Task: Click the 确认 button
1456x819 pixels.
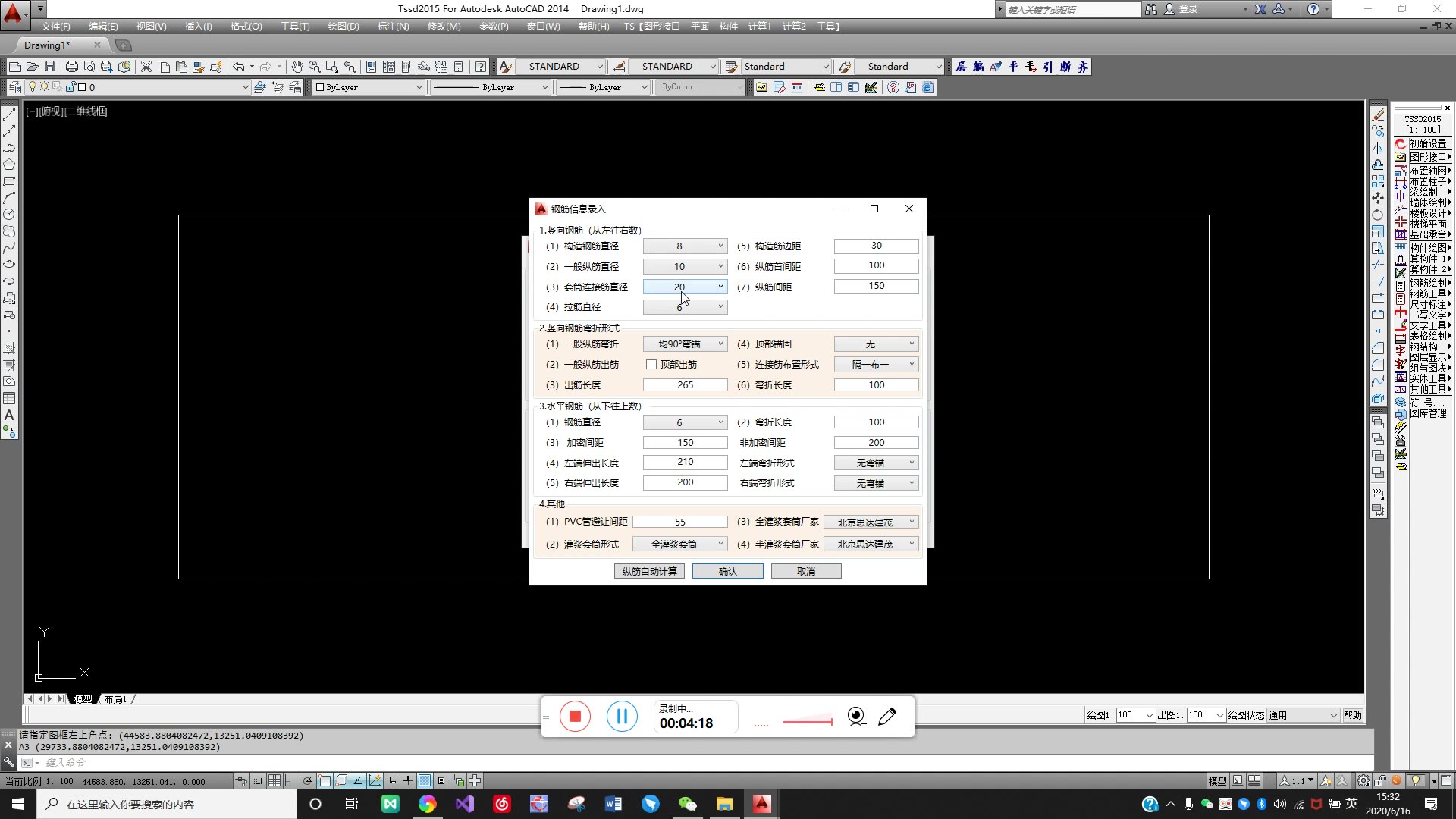Action: tap(727, 572)
